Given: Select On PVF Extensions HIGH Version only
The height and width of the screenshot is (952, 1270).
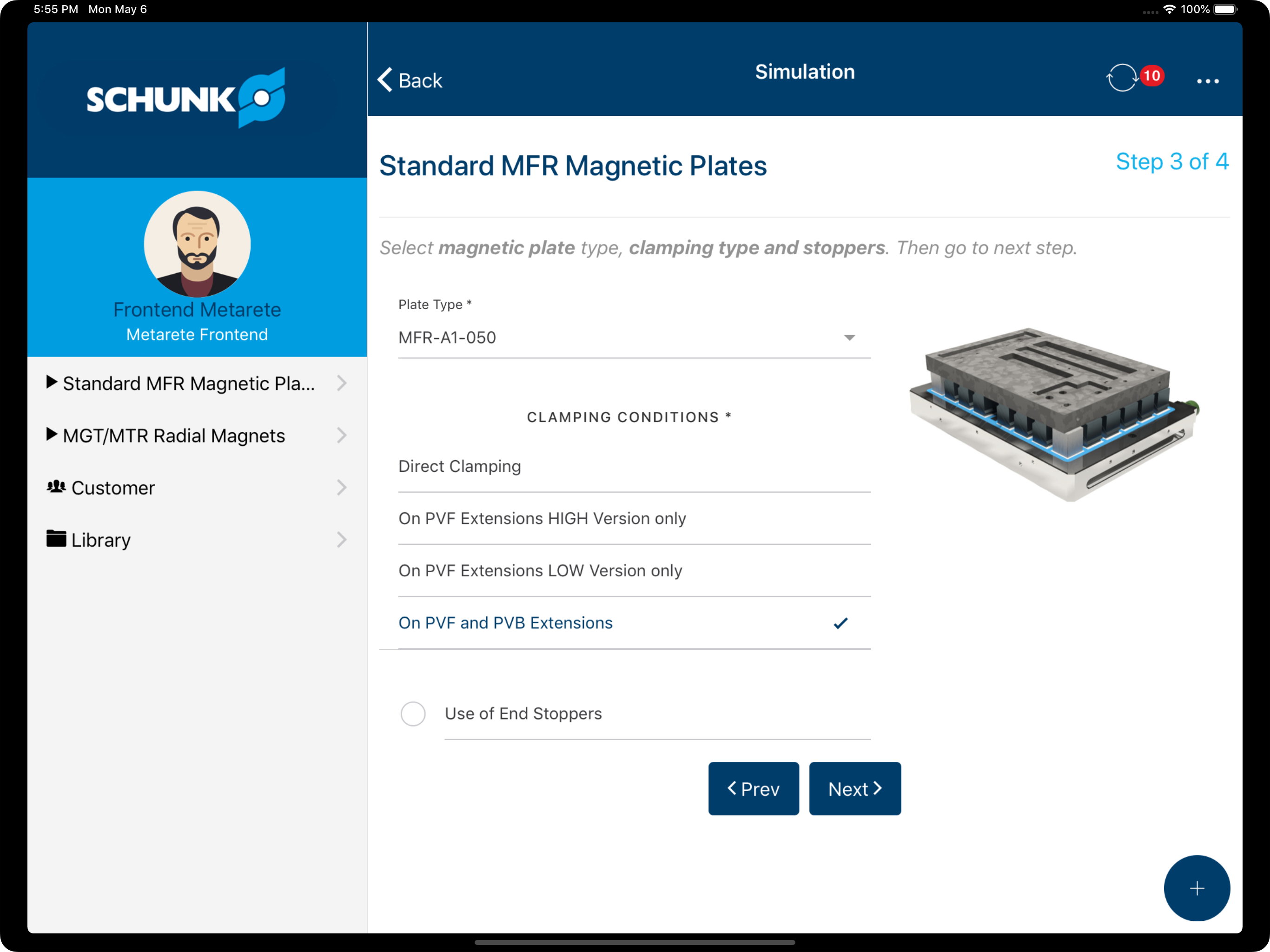Looking at the screenshot, I should pos(635,518).
